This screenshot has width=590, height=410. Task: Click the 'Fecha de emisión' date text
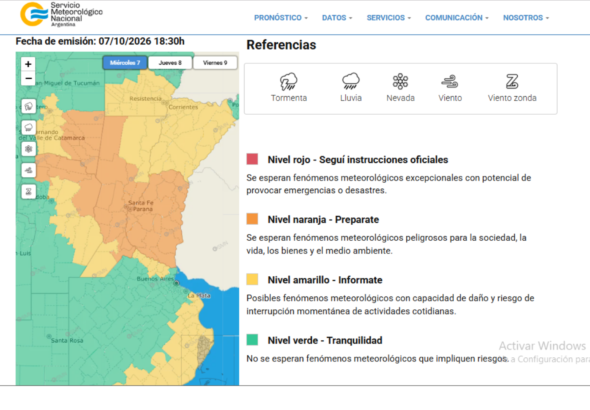(x=100, y=41)
